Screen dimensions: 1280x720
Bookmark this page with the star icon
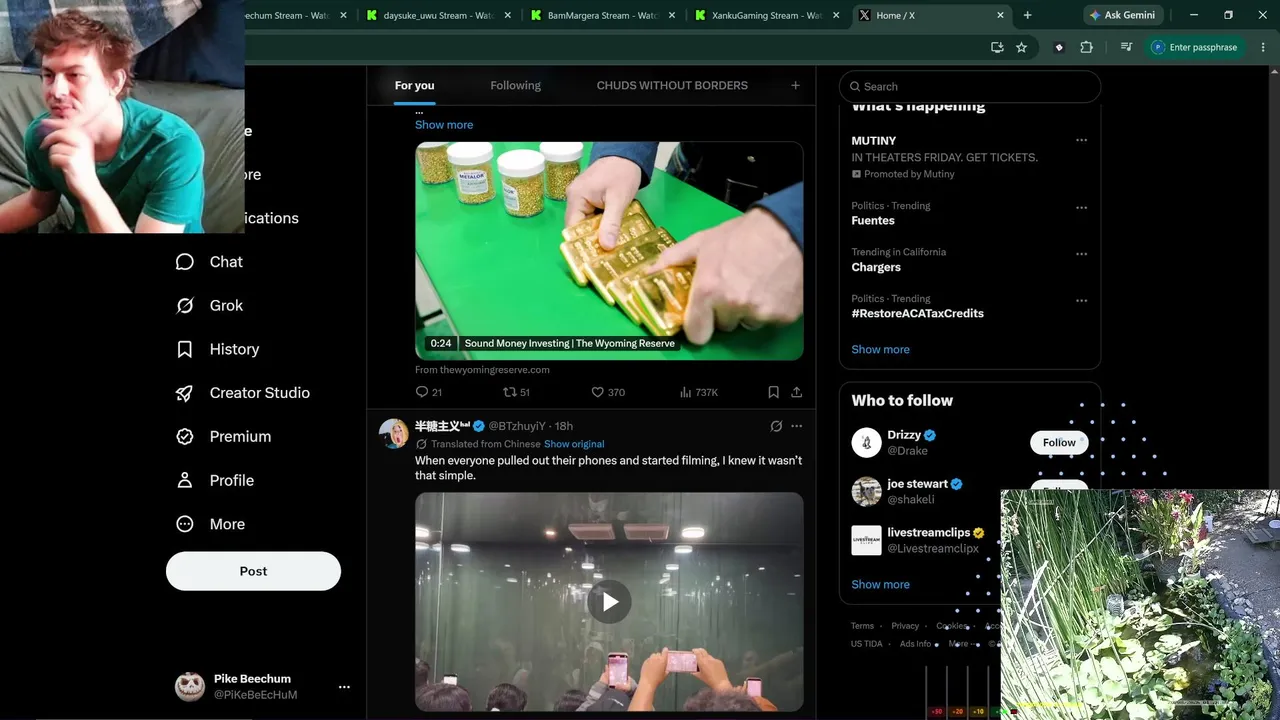pyautogui.click(x=1021, y=47)
